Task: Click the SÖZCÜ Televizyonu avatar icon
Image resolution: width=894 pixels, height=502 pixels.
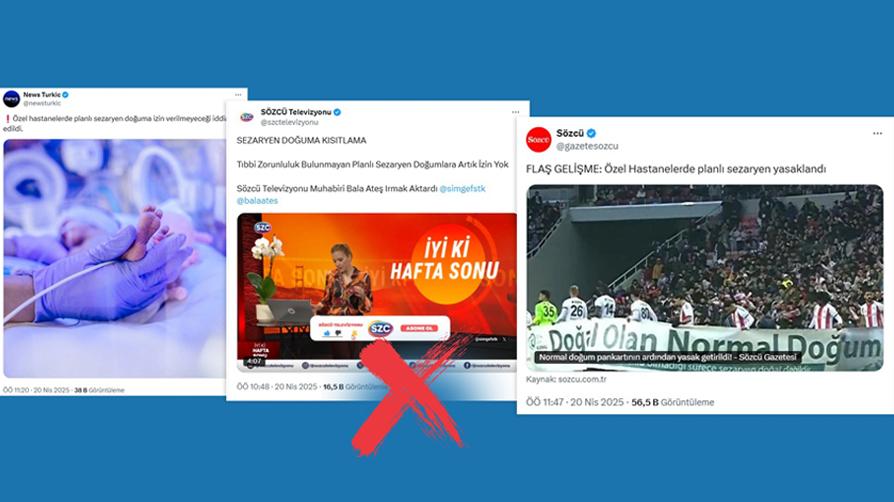Action: click(246, 118)
